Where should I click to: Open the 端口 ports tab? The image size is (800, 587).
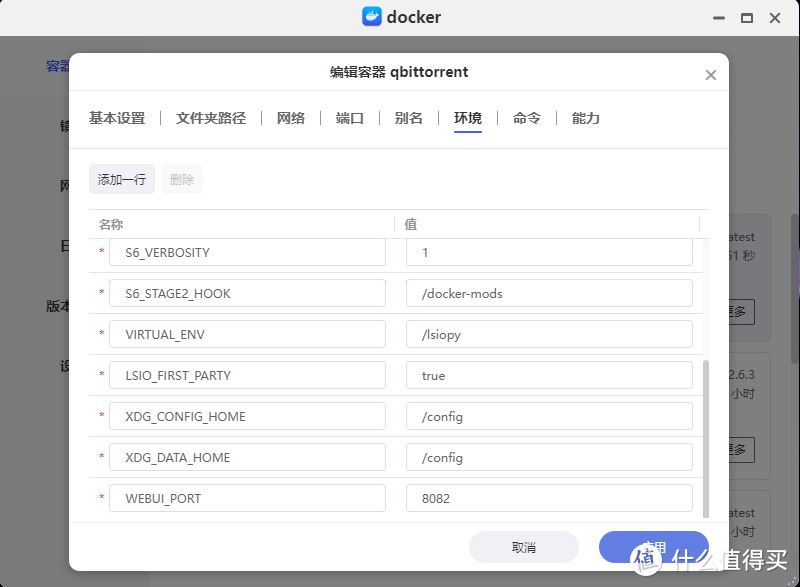pos(349,117)
